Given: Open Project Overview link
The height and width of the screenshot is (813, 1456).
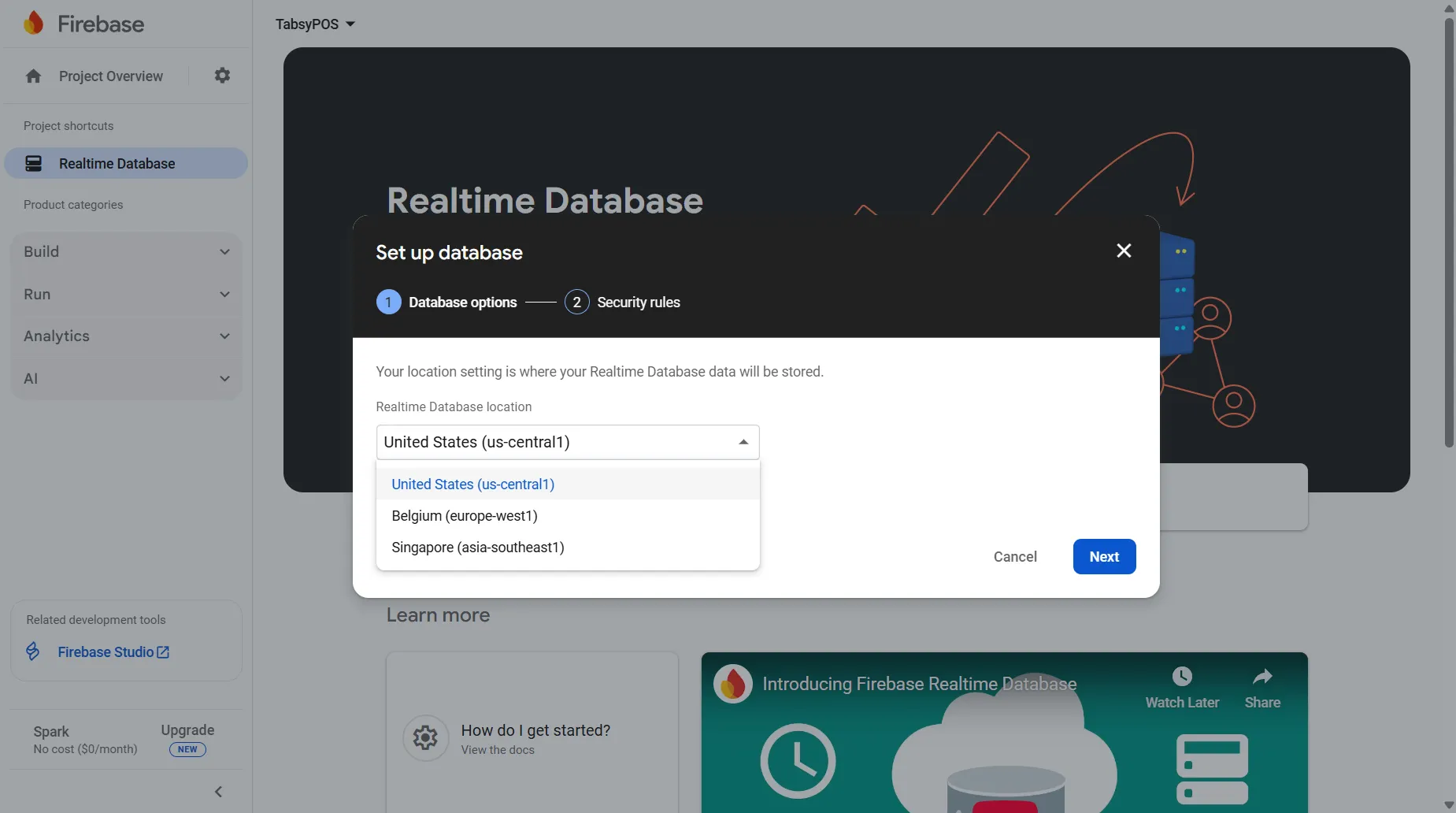Looking at the screenshot, I should [x=111, y=76].
